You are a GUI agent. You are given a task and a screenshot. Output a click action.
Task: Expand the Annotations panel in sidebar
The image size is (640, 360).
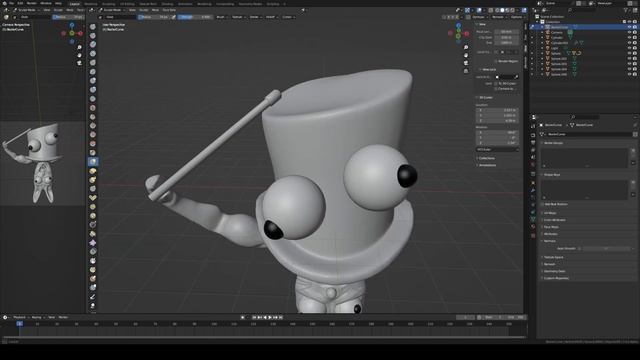pyautogui.click(x=487, y=165)
